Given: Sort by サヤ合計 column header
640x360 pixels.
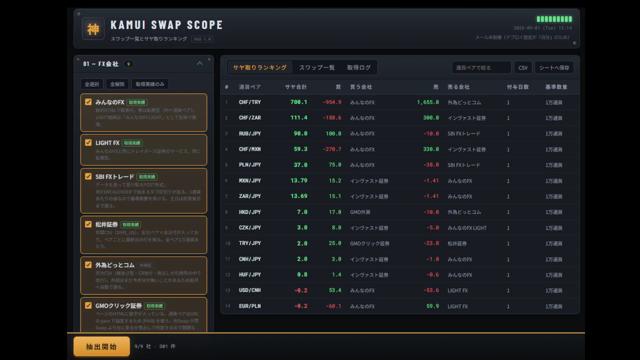Looking at the screenshot, I should 296,87.
